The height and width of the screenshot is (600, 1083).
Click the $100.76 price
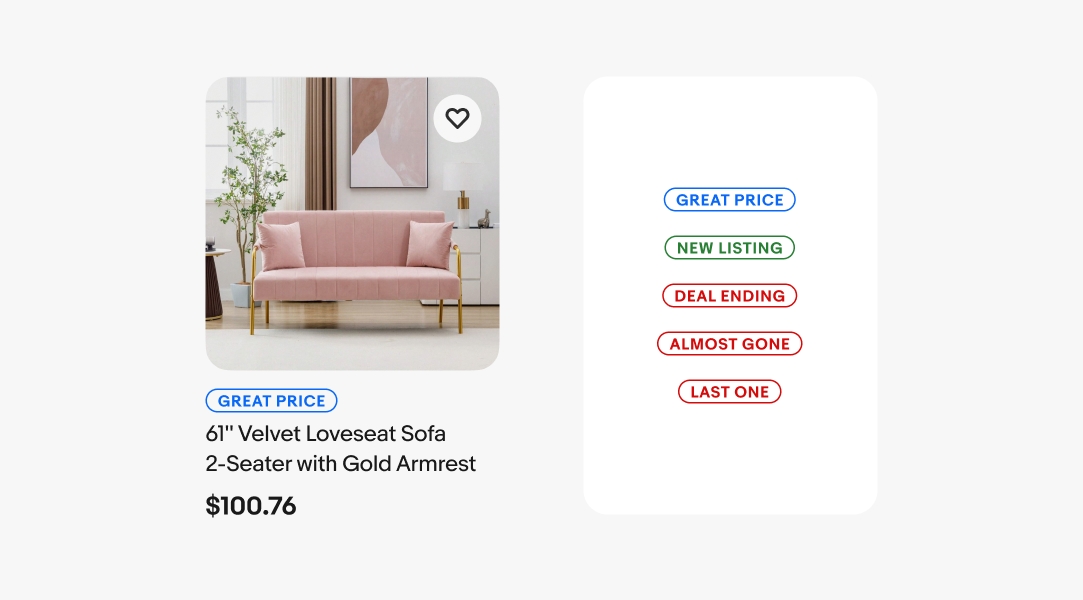[x=251, y=506]
